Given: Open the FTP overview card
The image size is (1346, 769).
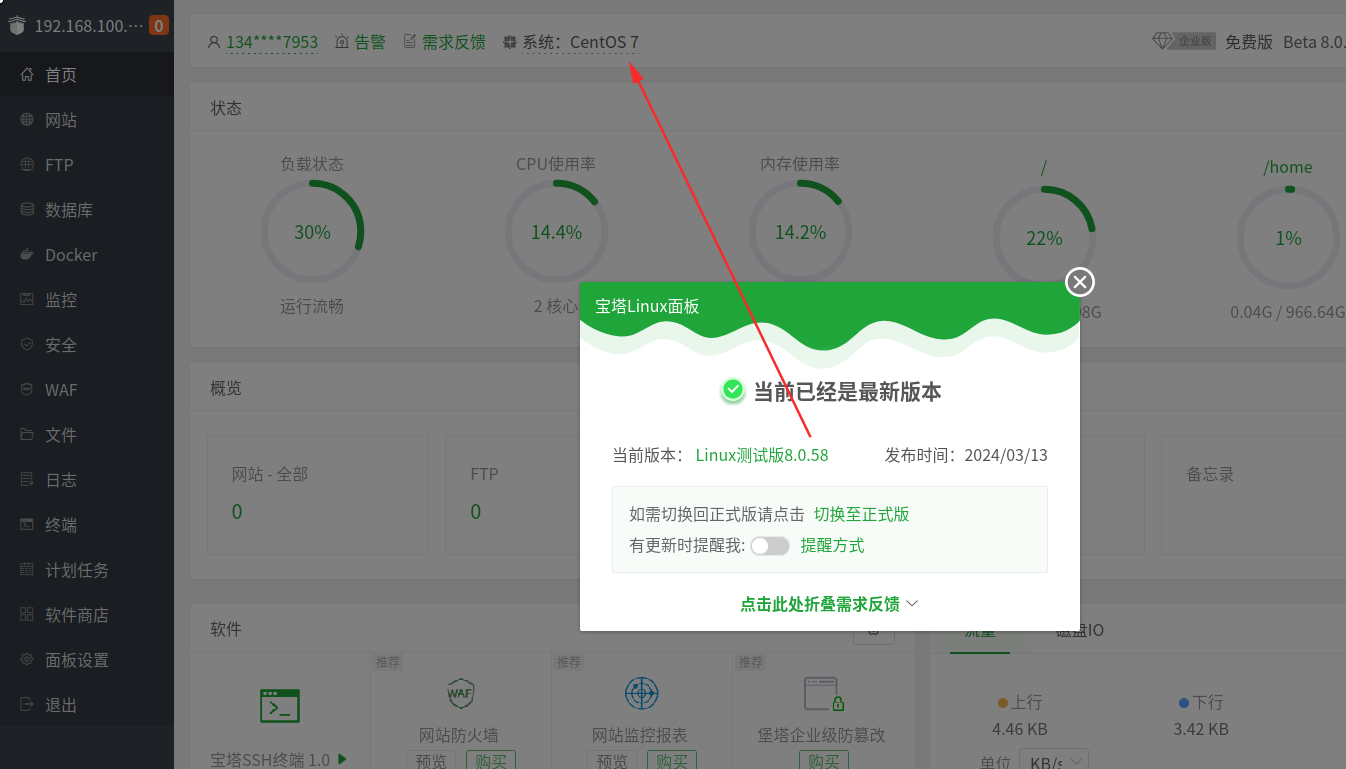Looking at the screenshot, I should point(513,494).
